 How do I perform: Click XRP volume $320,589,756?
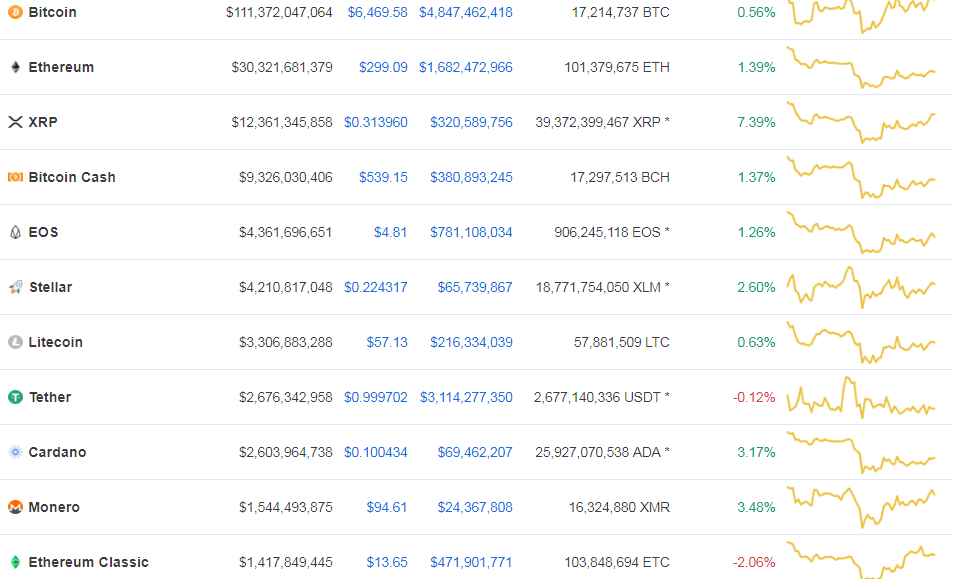pos(471,122)
